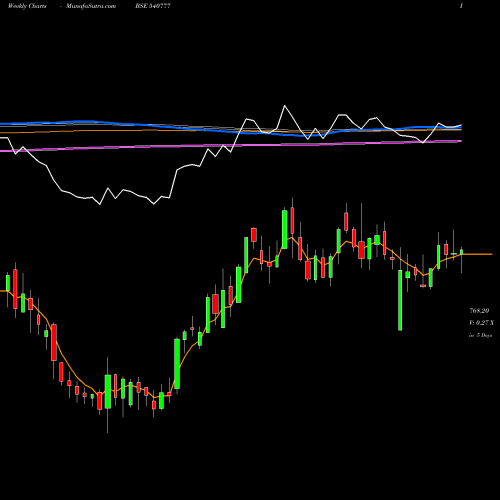This screenshot has width=500, height=500.
Task: Click the "768.20" price value
Action: [479, 311]
